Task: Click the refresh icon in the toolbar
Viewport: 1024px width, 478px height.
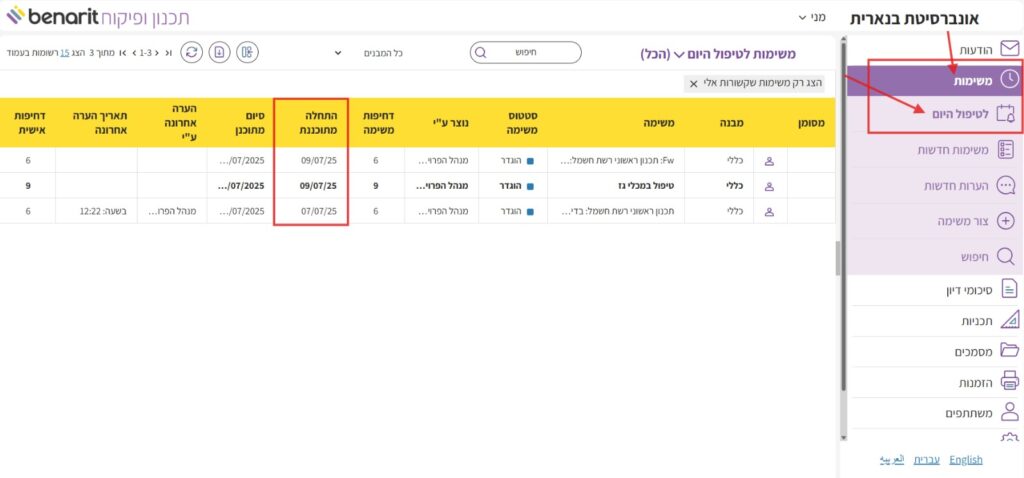Action: click(x=191, y=52)
